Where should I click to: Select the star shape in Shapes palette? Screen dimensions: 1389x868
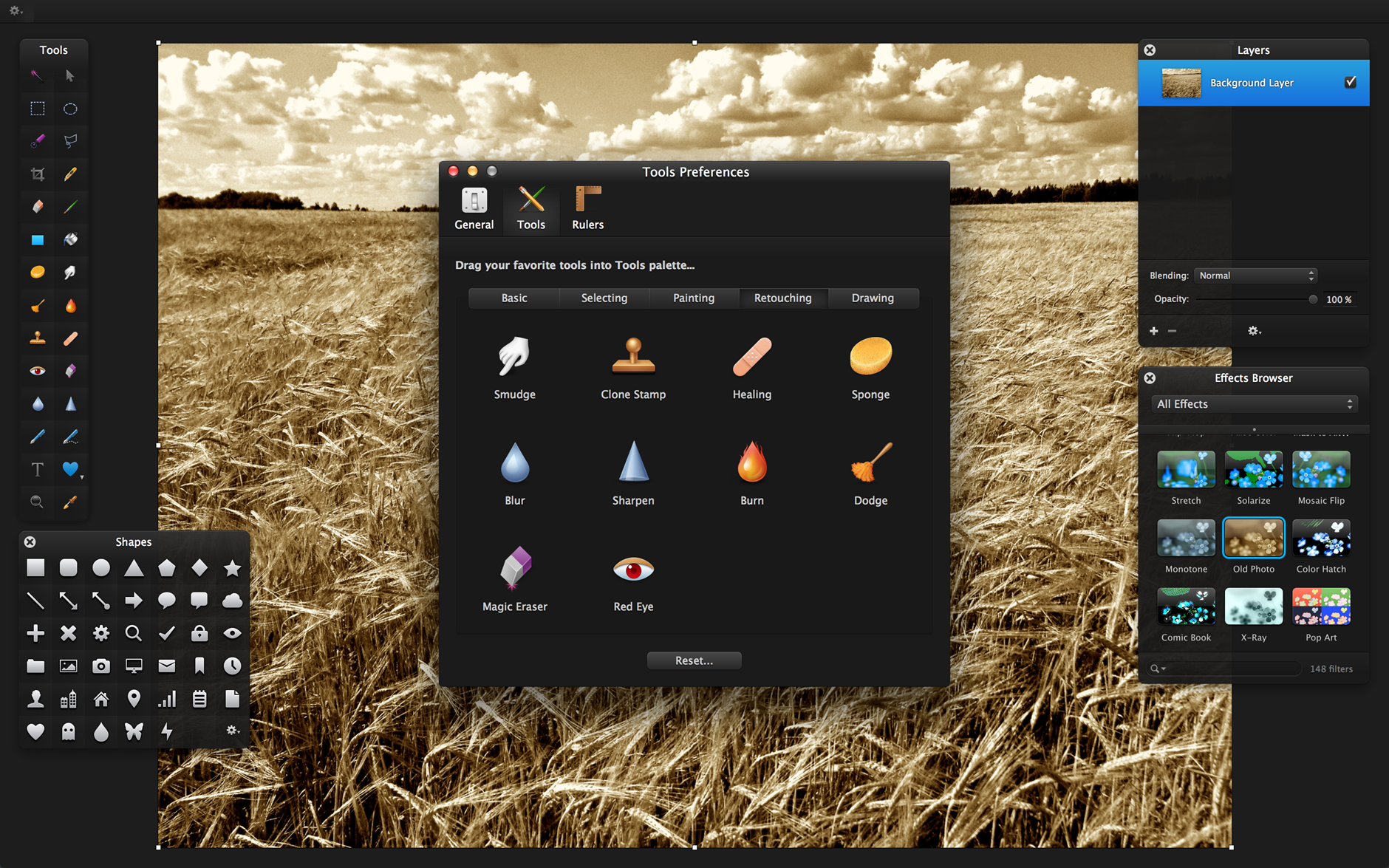(232, 568)
